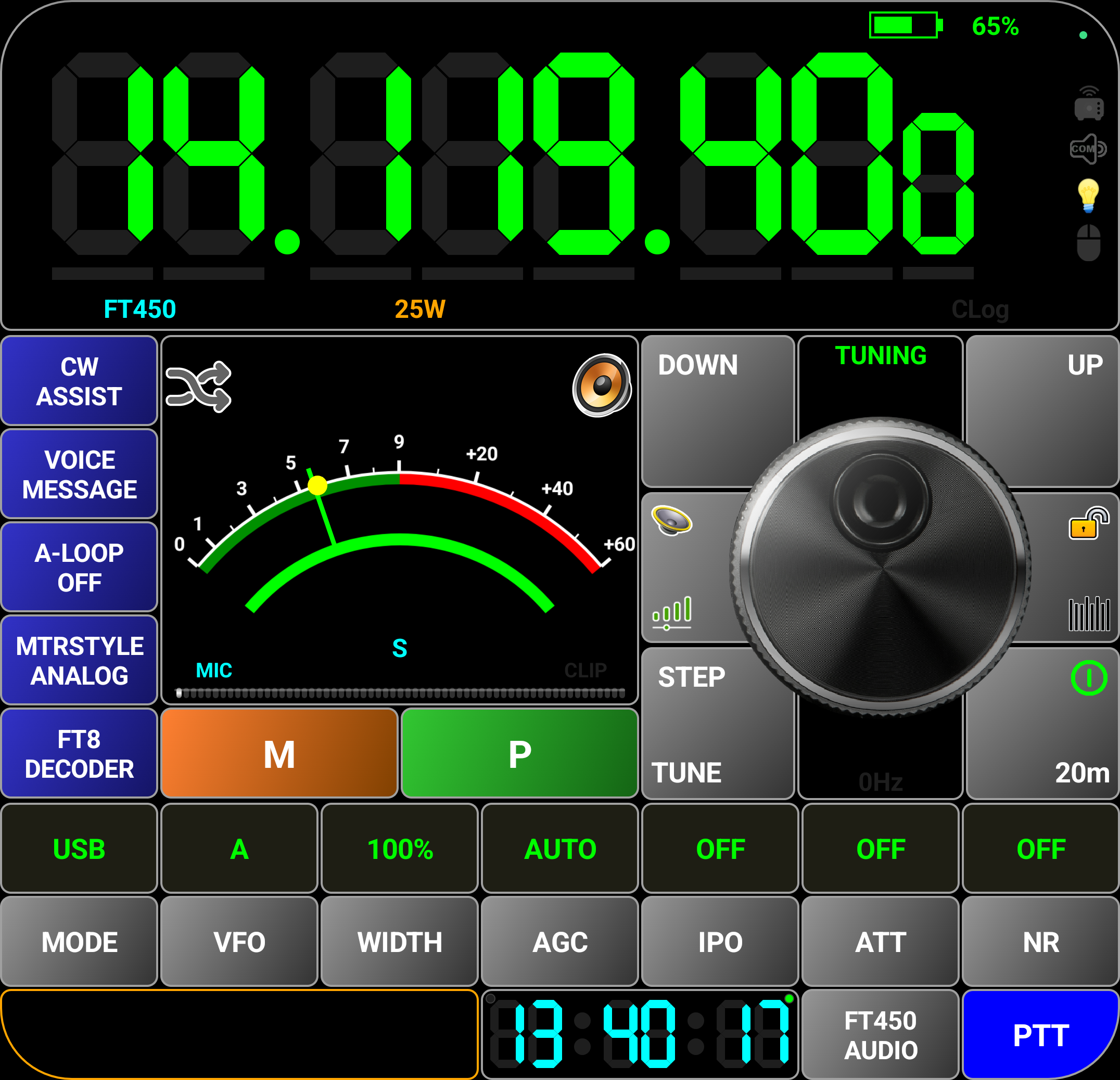Click the green power icon
This screenshot has height=1080, width=1120.
1088,678
